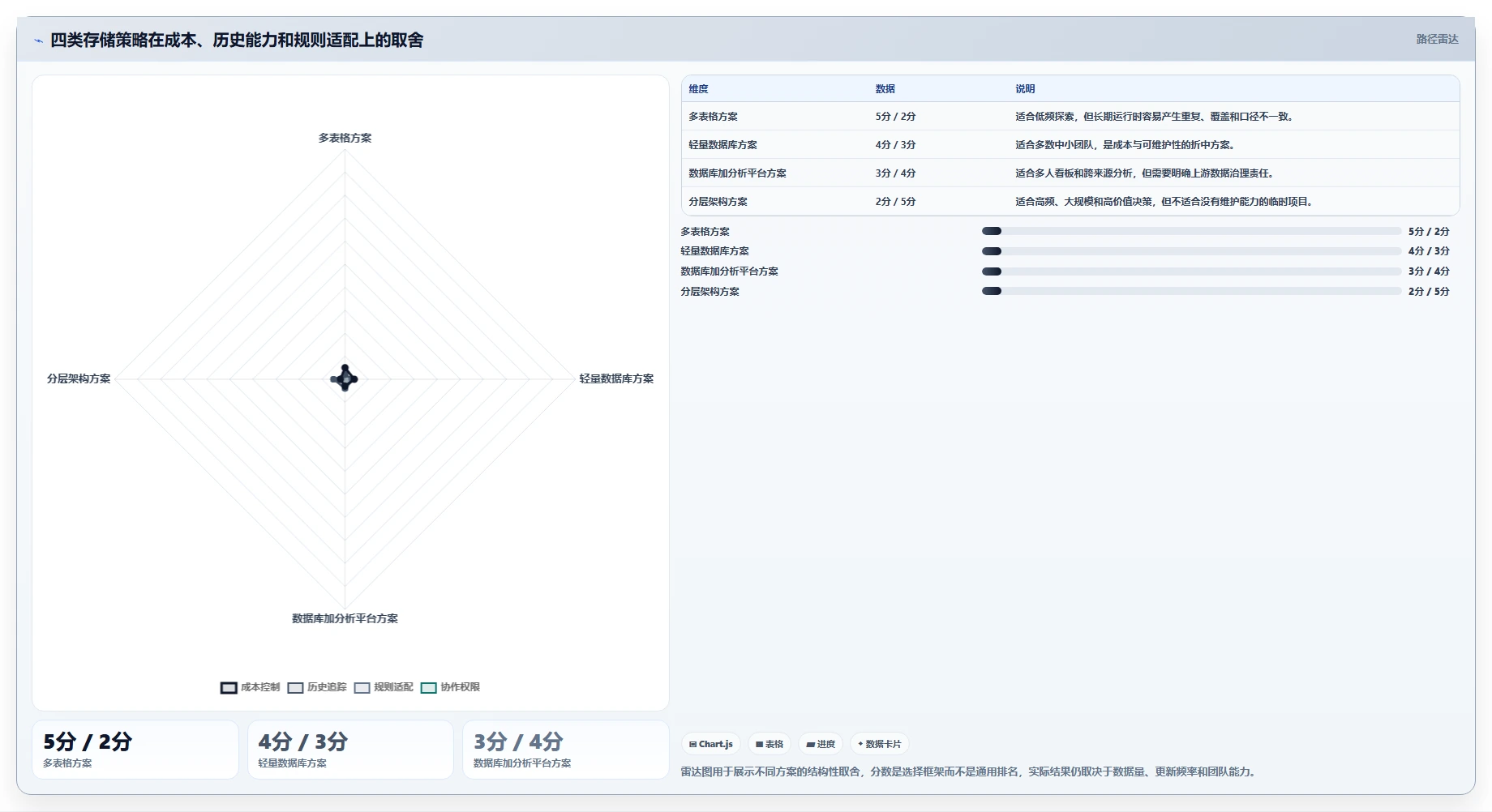Click the 进度 tag chip
This screenshot has height=812, width=1492.
click(821, 744)
